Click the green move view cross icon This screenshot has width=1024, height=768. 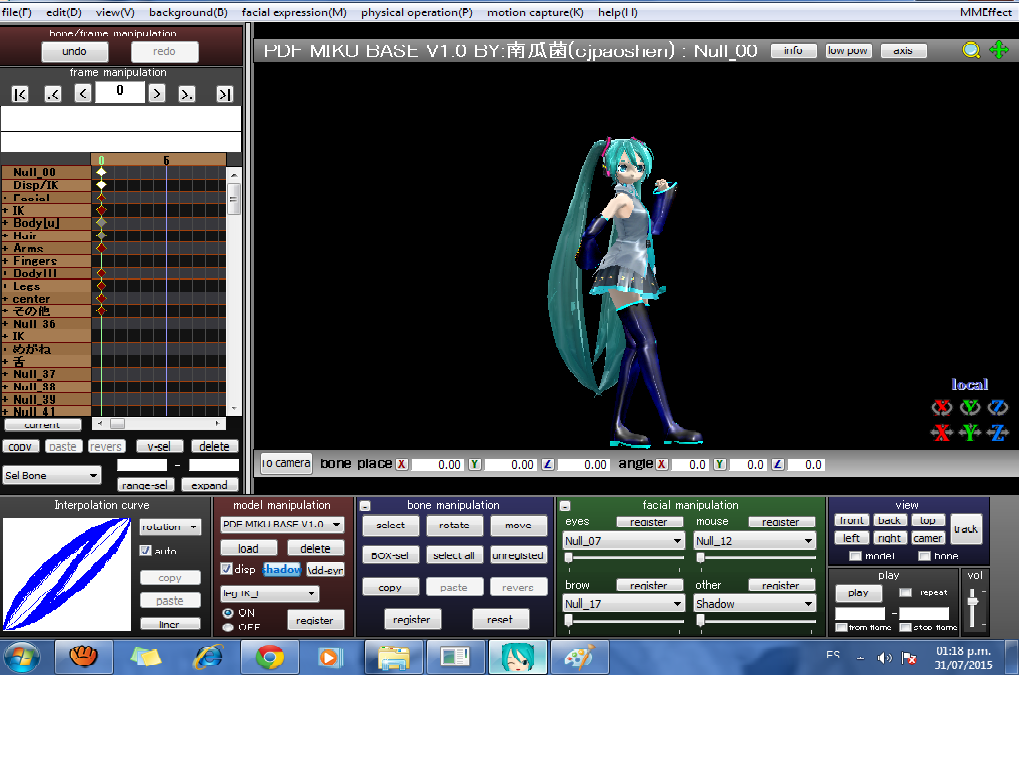[999, 50]
